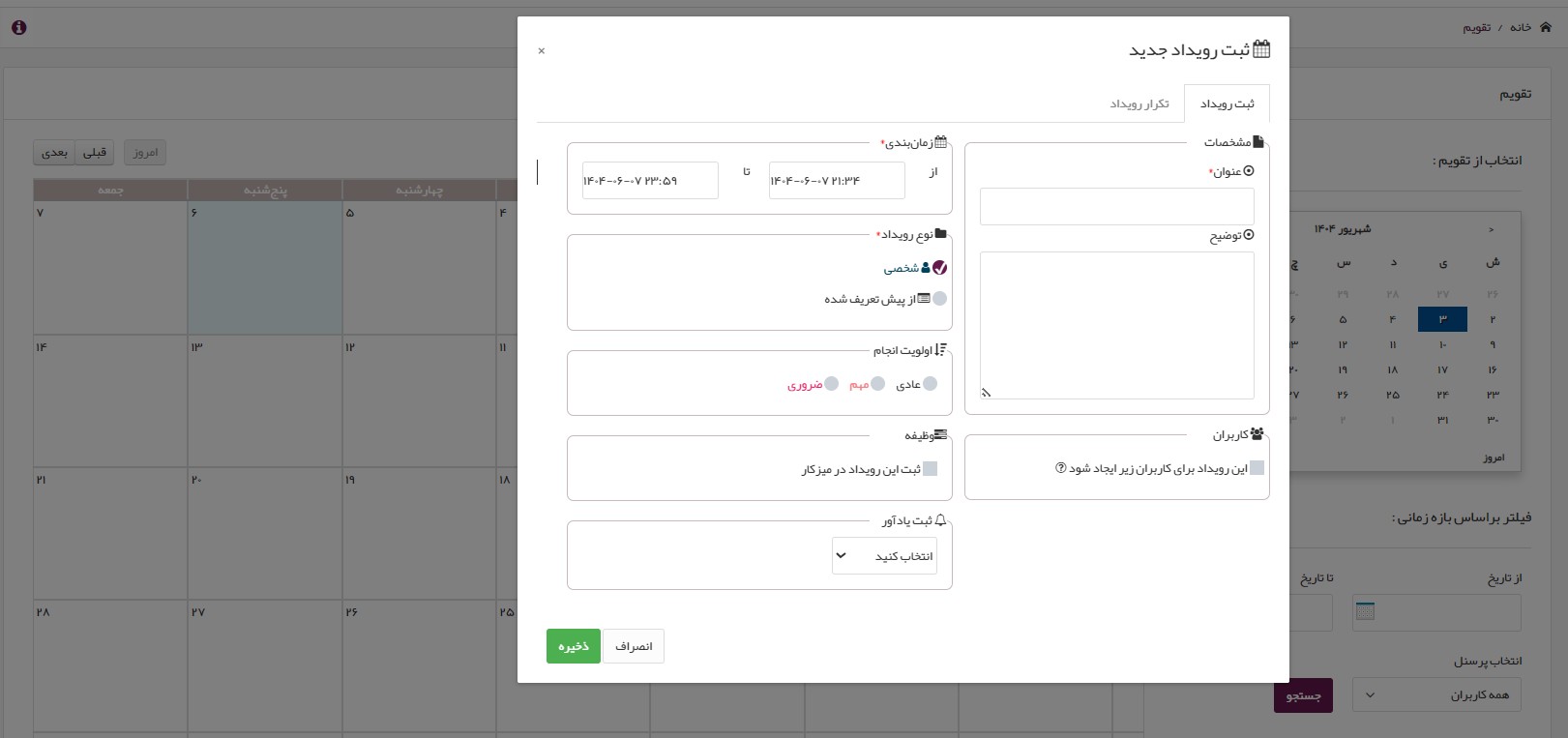Click the calendar icon in the از تاریخ field

click(1365, 611)
